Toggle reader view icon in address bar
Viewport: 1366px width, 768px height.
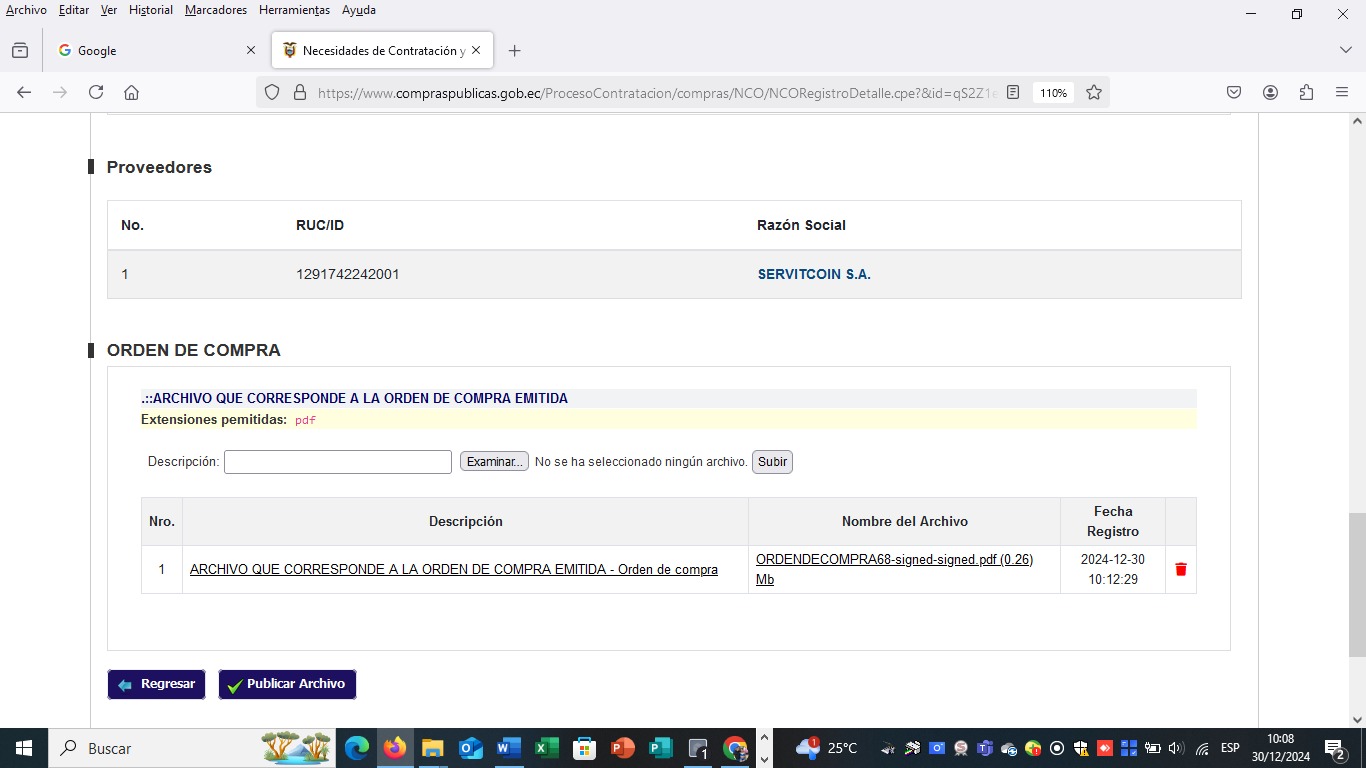1013,92
